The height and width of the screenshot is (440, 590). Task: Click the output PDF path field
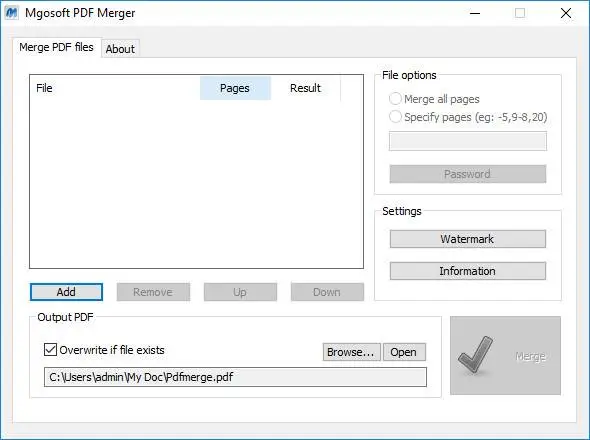coord(235,377)
